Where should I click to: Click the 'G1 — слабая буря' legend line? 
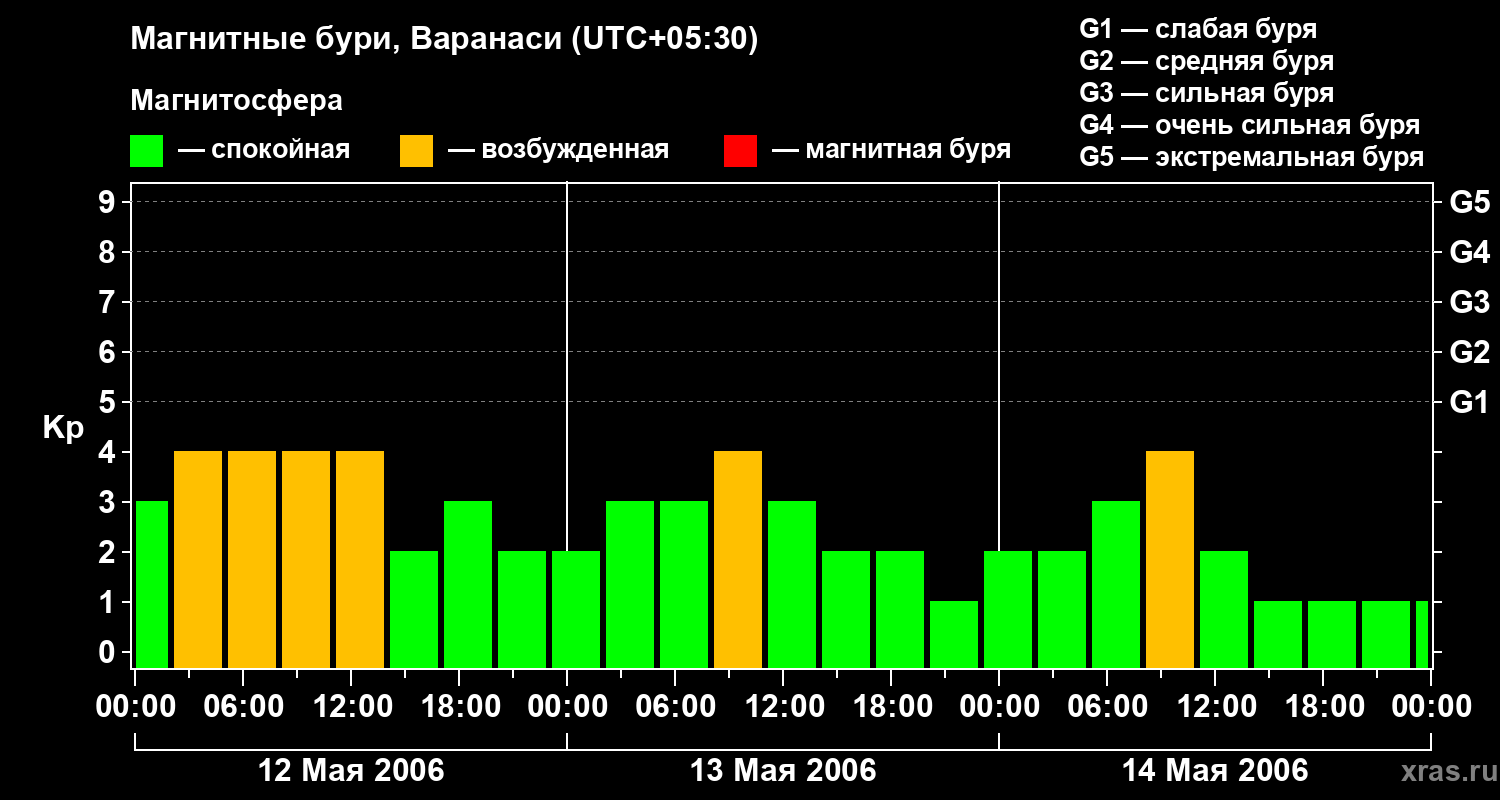(1198, 29)
